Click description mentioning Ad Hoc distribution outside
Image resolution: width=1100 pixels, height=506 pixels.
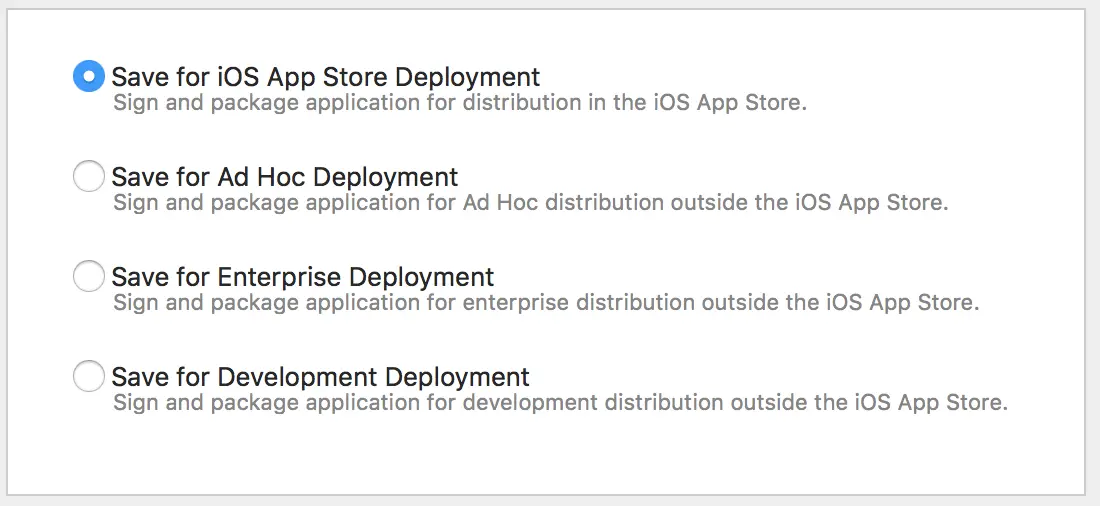pyautogui.click(x=530, y=203)
